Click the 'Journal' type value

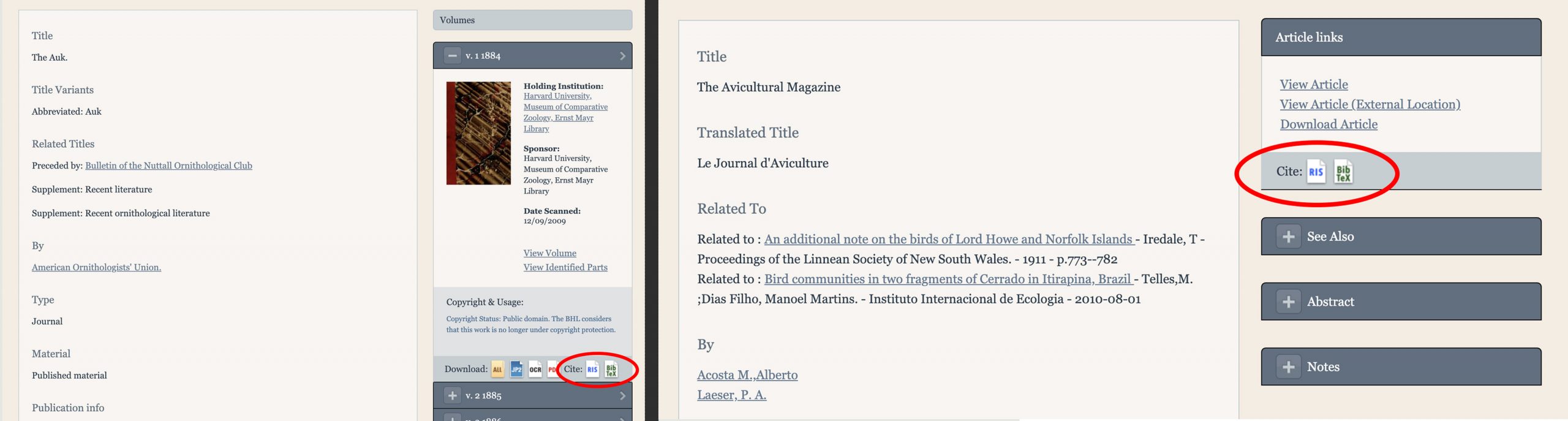coord(47,321)
